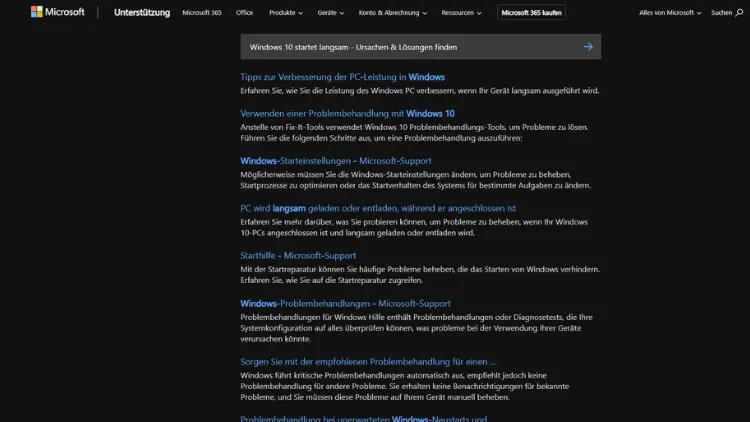Screen dimensions: 750x422
Task: Expand the Produkte dropdown
Action: click(x=286, y=12)
